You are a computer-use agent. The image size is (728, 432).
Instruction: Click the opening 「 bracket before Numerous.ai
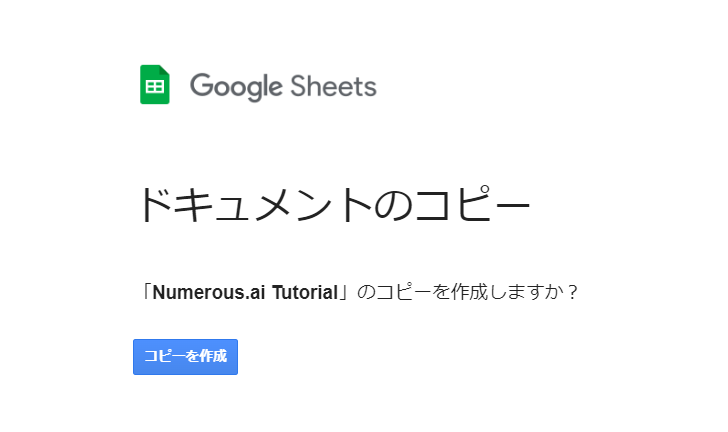146,294
